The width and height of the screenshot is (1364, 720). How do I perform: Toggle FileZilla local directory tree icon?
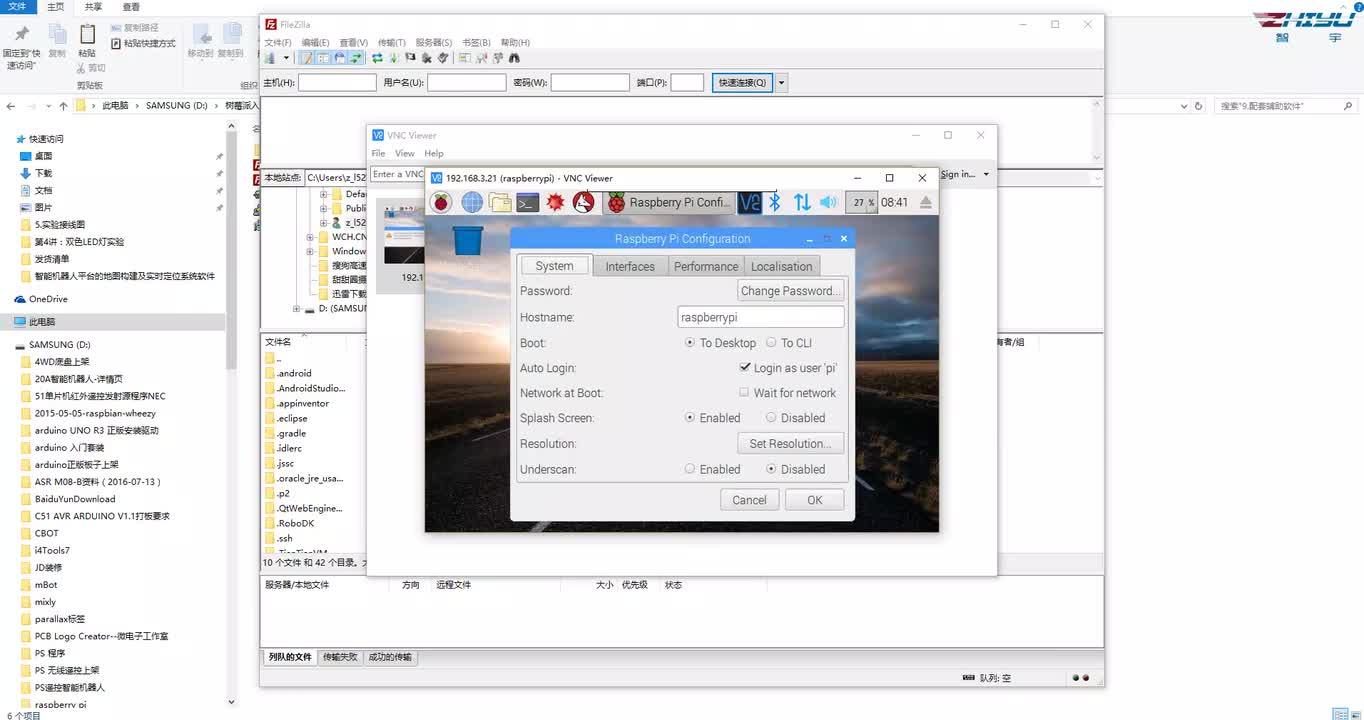pos(323,58)
